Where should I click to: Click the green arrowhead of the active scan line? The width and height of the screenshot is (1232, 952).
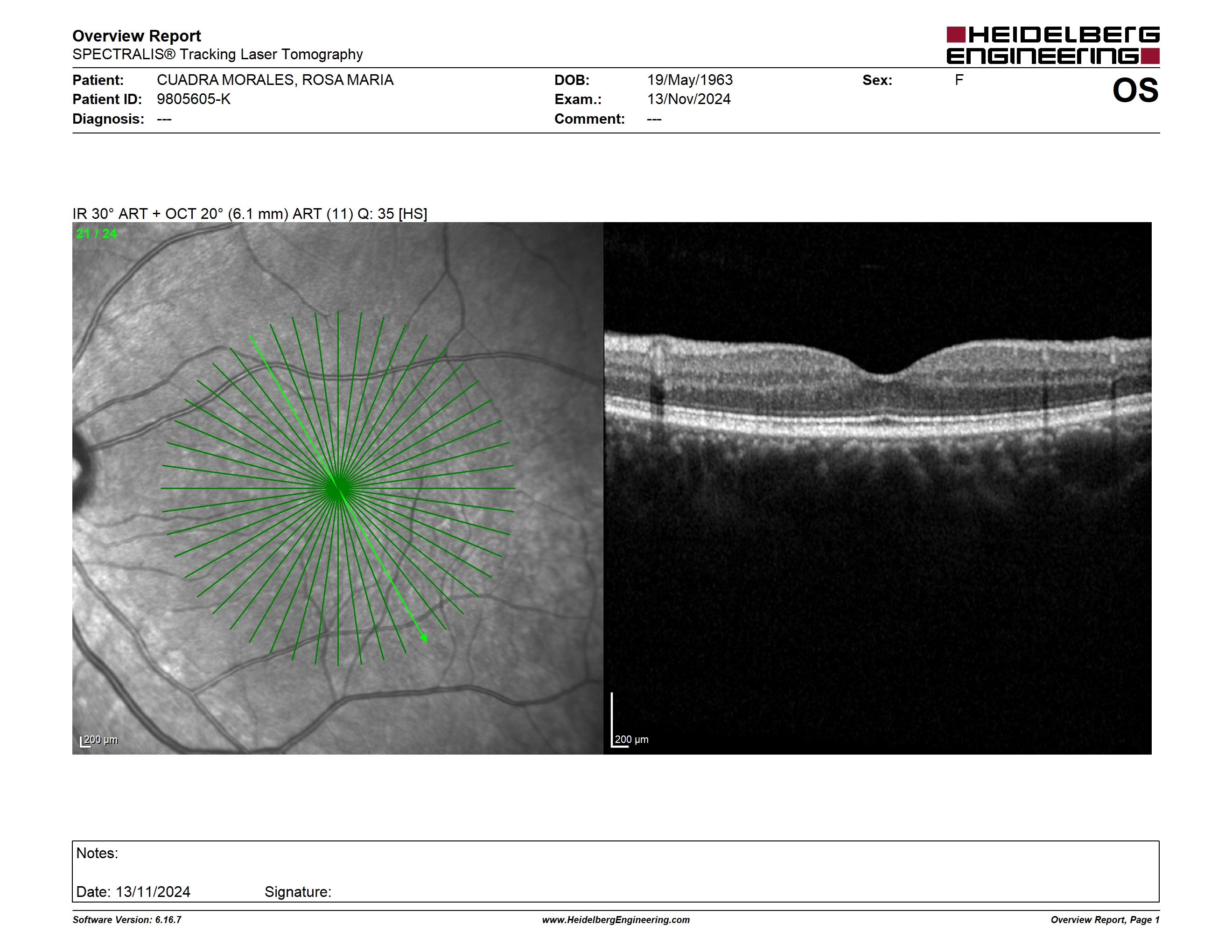point(424,638)
